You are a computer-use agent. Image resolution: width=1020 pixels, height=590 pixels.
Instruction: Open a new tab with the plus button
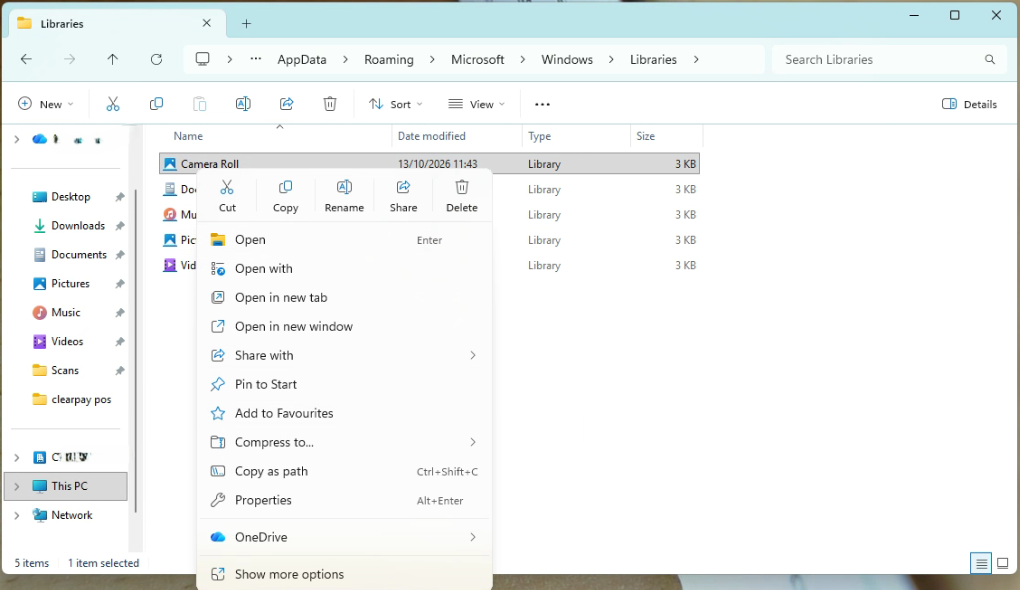tap(247, 23)
